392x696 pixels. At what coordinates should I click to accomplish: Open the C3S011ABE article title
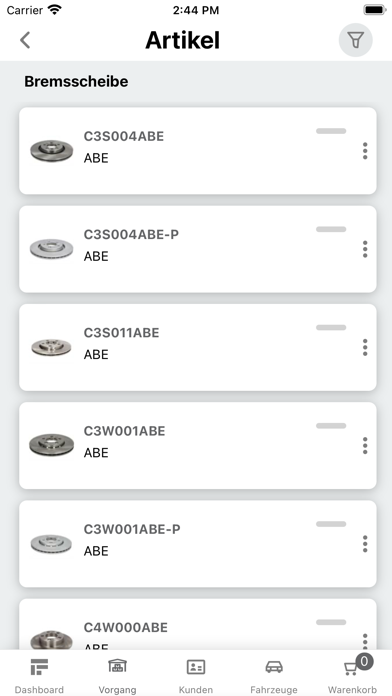coord(121,333)
